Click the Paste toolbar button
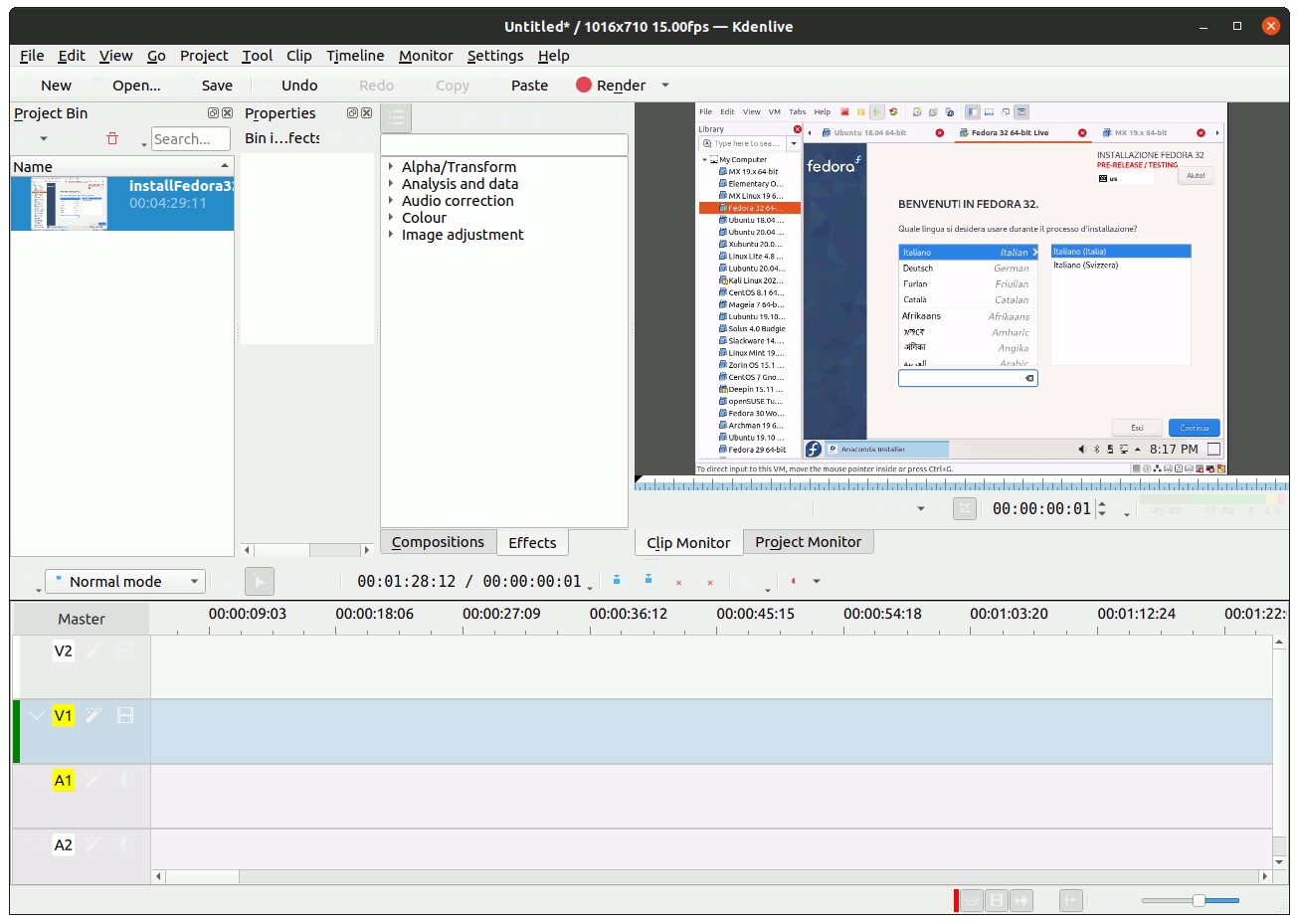1299x924 pixels. pyautogui.click(x=529, y=86)
